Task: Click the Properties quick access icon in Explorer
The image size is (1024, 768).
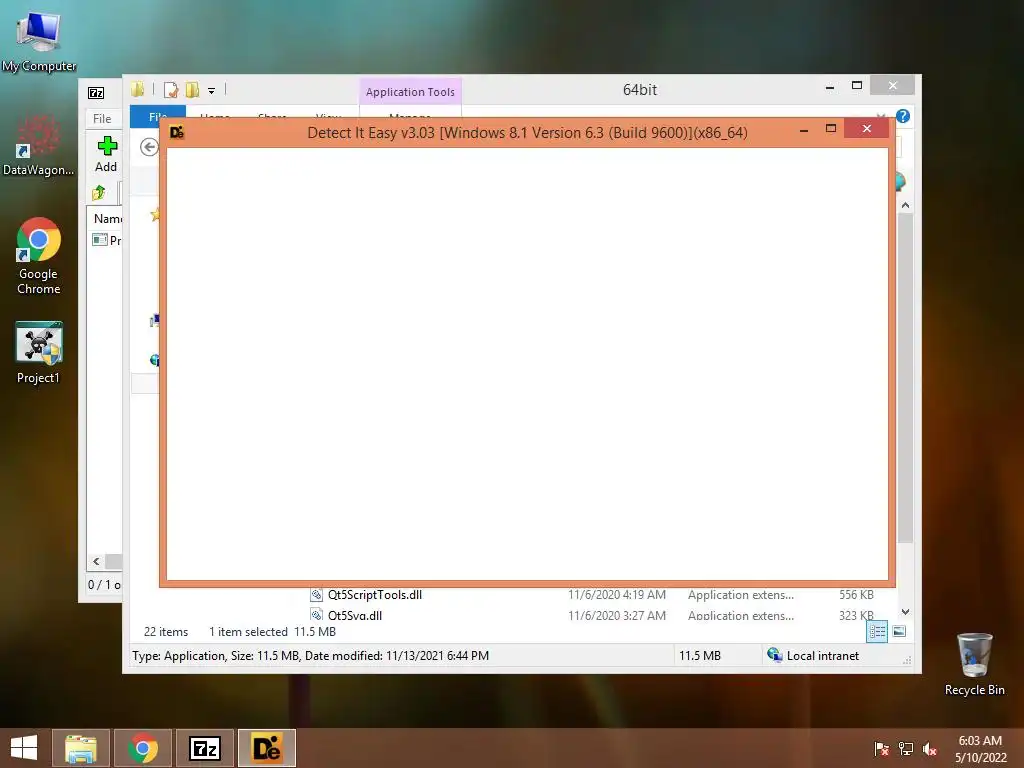Action: [170, 90]
